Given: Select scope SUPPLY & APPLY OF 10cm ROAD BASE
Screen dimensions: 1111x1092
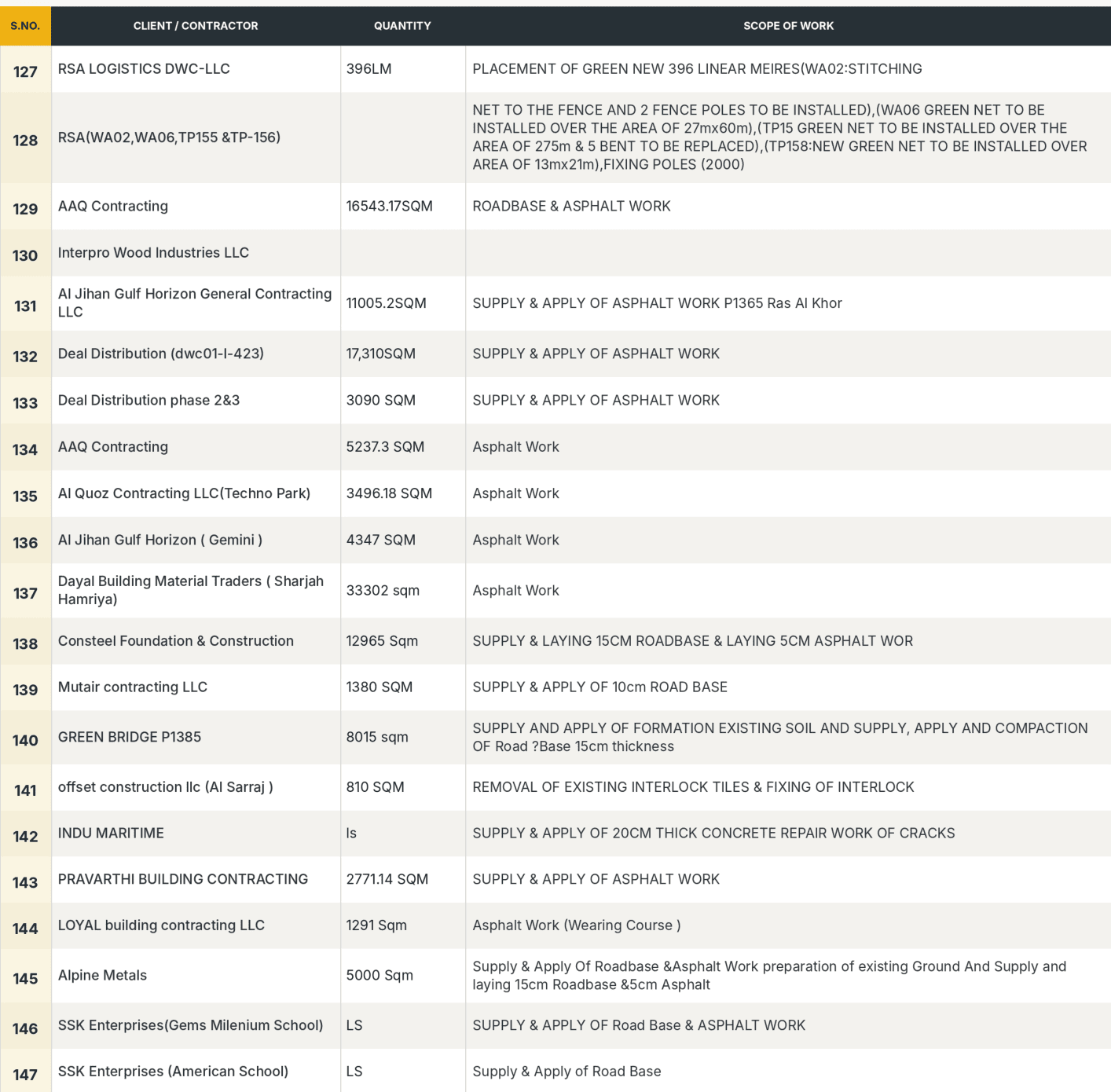Looking at the screenshot, I should 600,687.
